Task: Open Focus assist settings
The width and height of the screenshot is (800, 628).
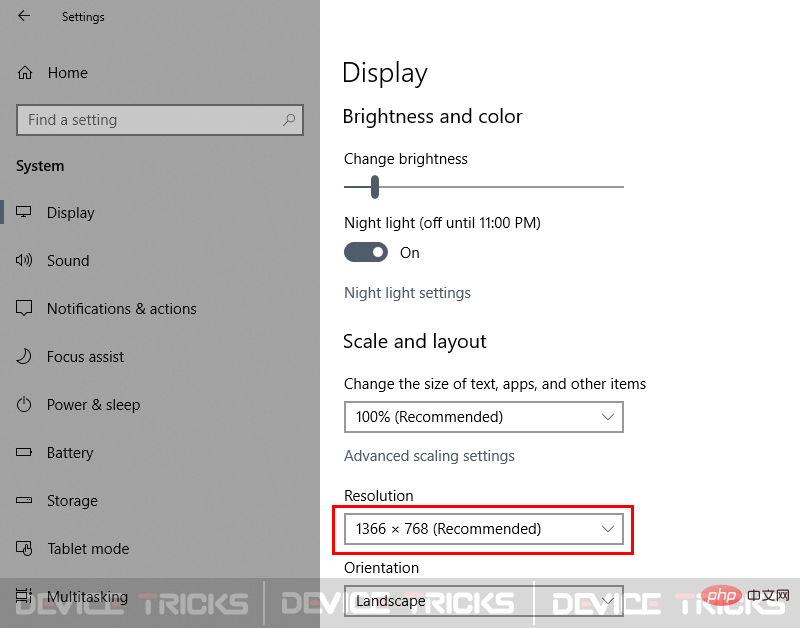Action: tap(85, 357)
